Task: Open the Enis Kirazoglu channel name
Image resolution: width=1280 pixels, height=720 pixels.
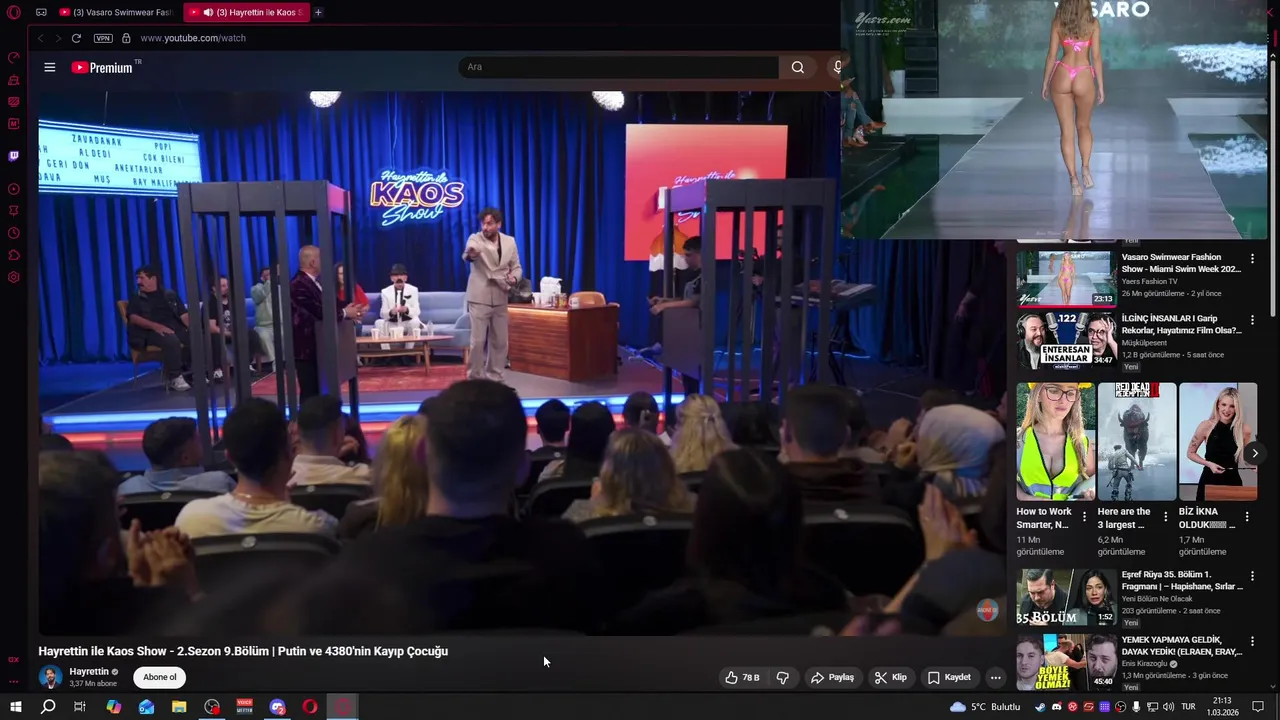Action: pyautogui.click(x=1145, y=663)
